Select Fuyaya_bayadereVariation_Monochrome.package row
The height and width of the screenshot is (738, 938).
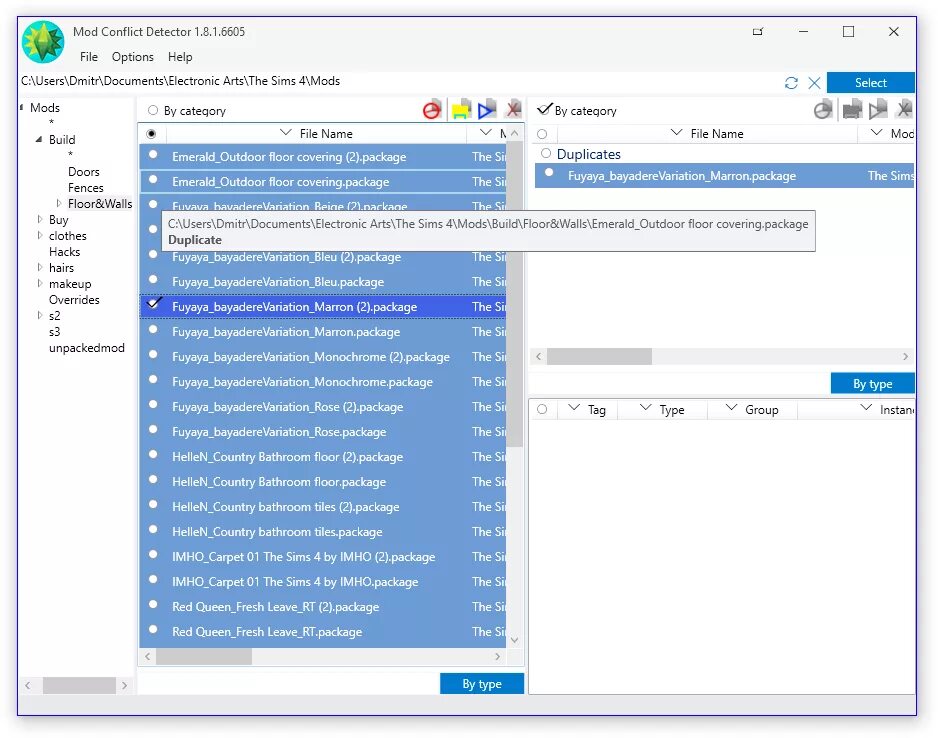[323, 382]
